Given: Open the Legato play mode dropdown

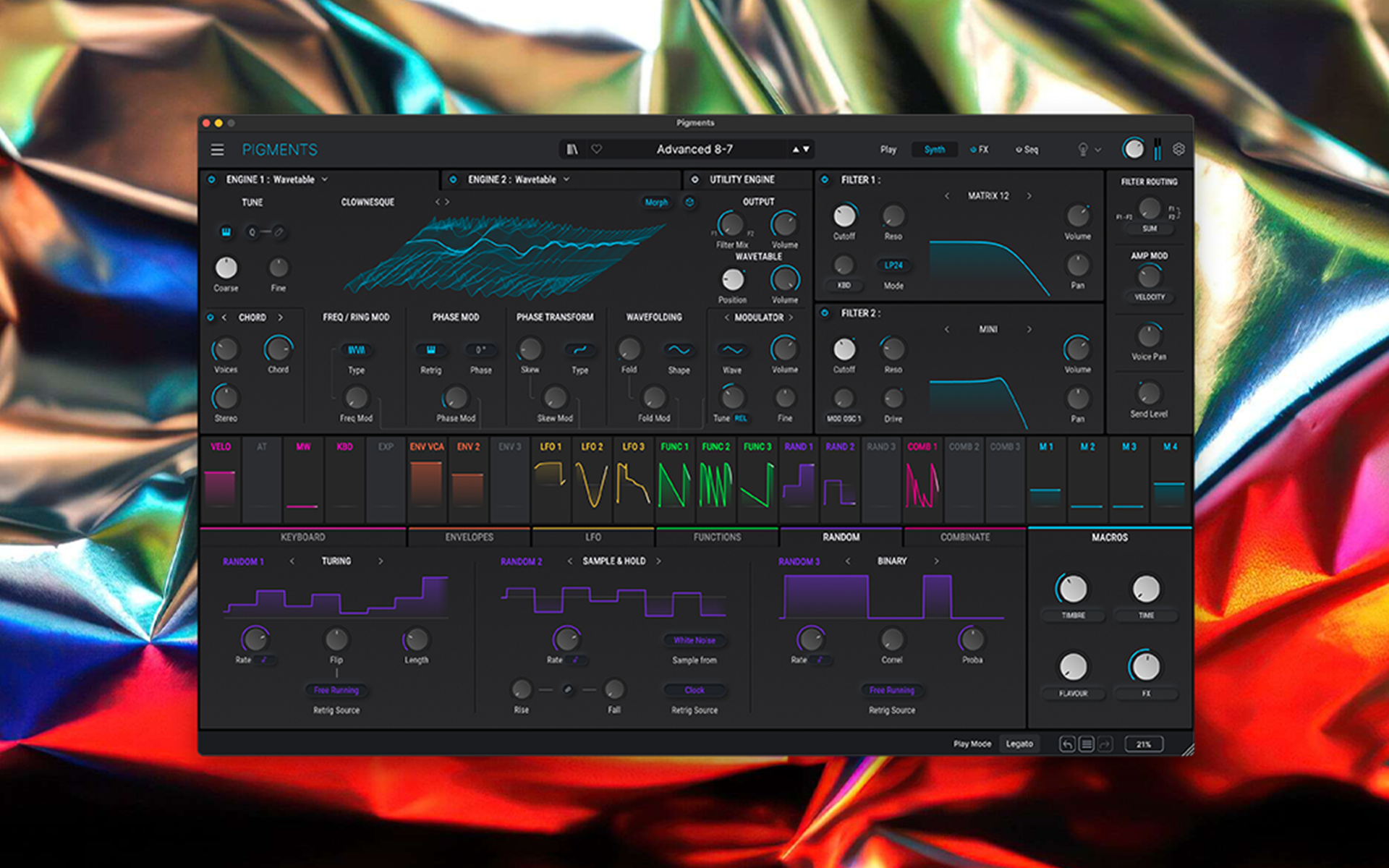Looking at the screenshot, I should tap(1019, 744).
